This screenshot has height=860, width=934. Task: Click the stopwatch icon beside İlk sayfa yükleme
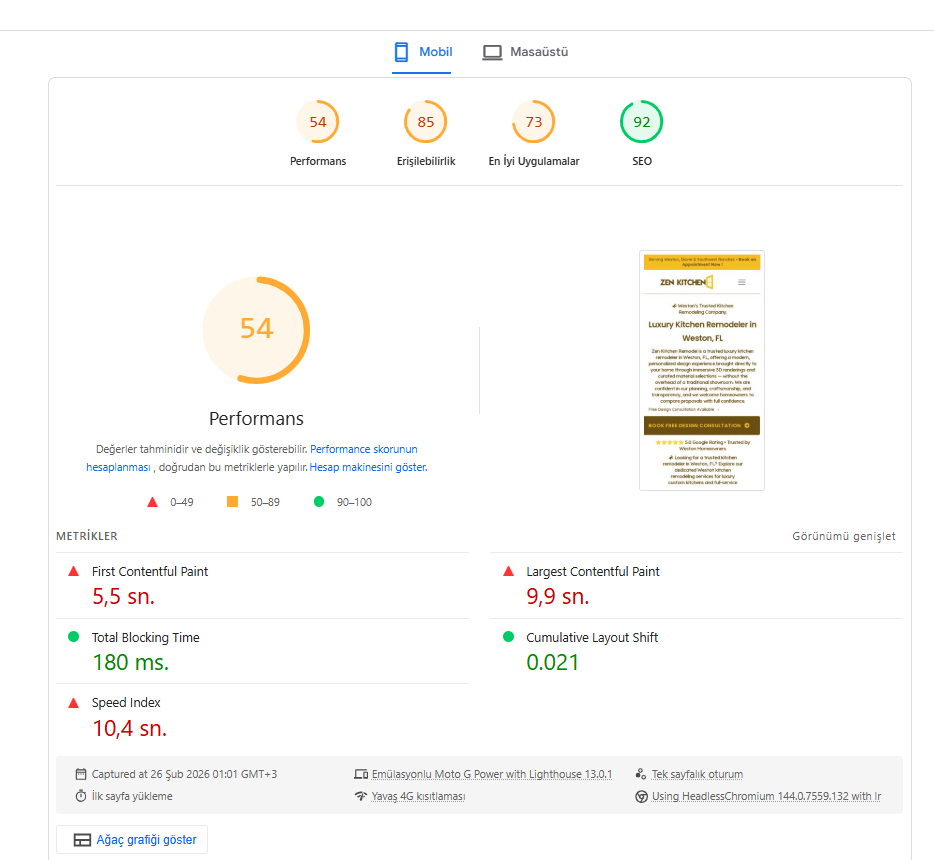click(81, 796)
